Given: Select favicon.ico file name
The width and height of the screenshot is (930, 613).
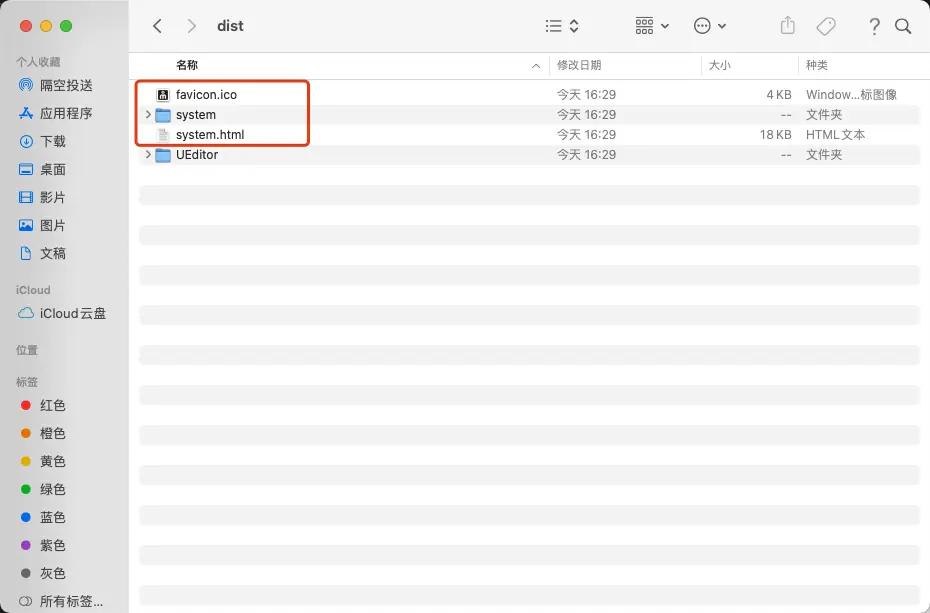Looking at the screenshot, I should [206, 95].
